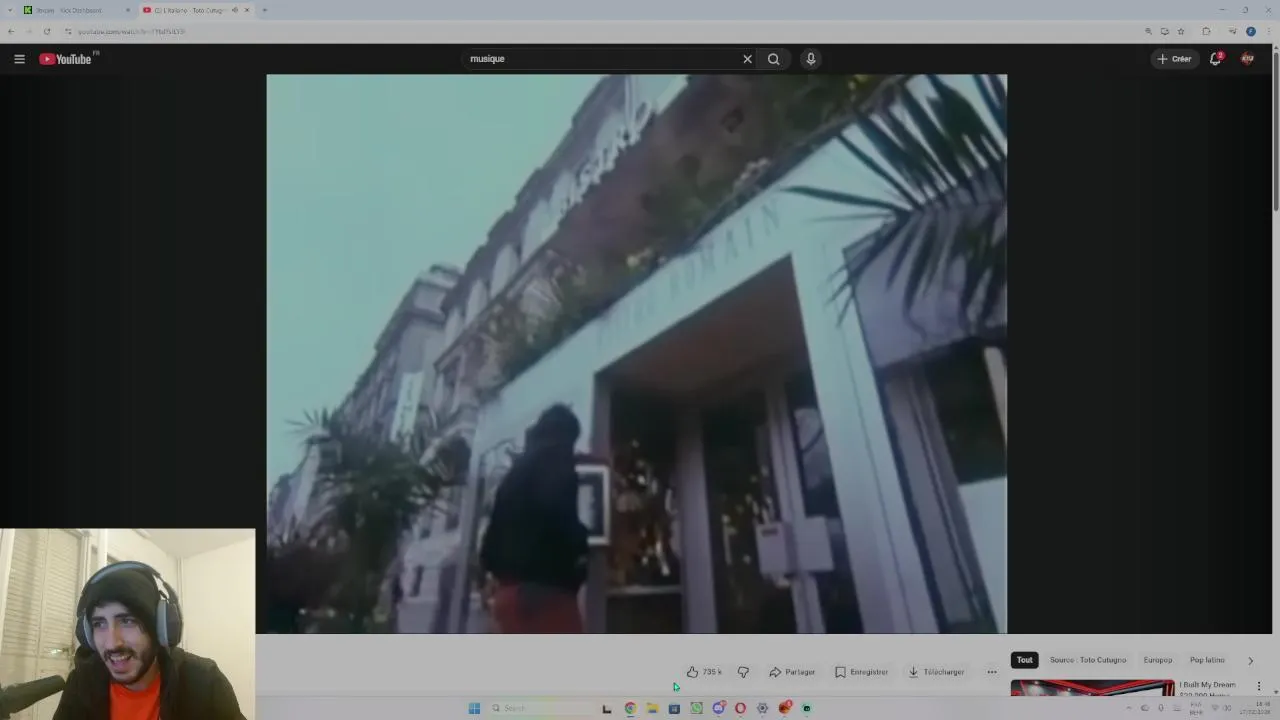Open the browser media control icon
The height and width of the screenshot is (720, 1280).
coord(1232,31)
